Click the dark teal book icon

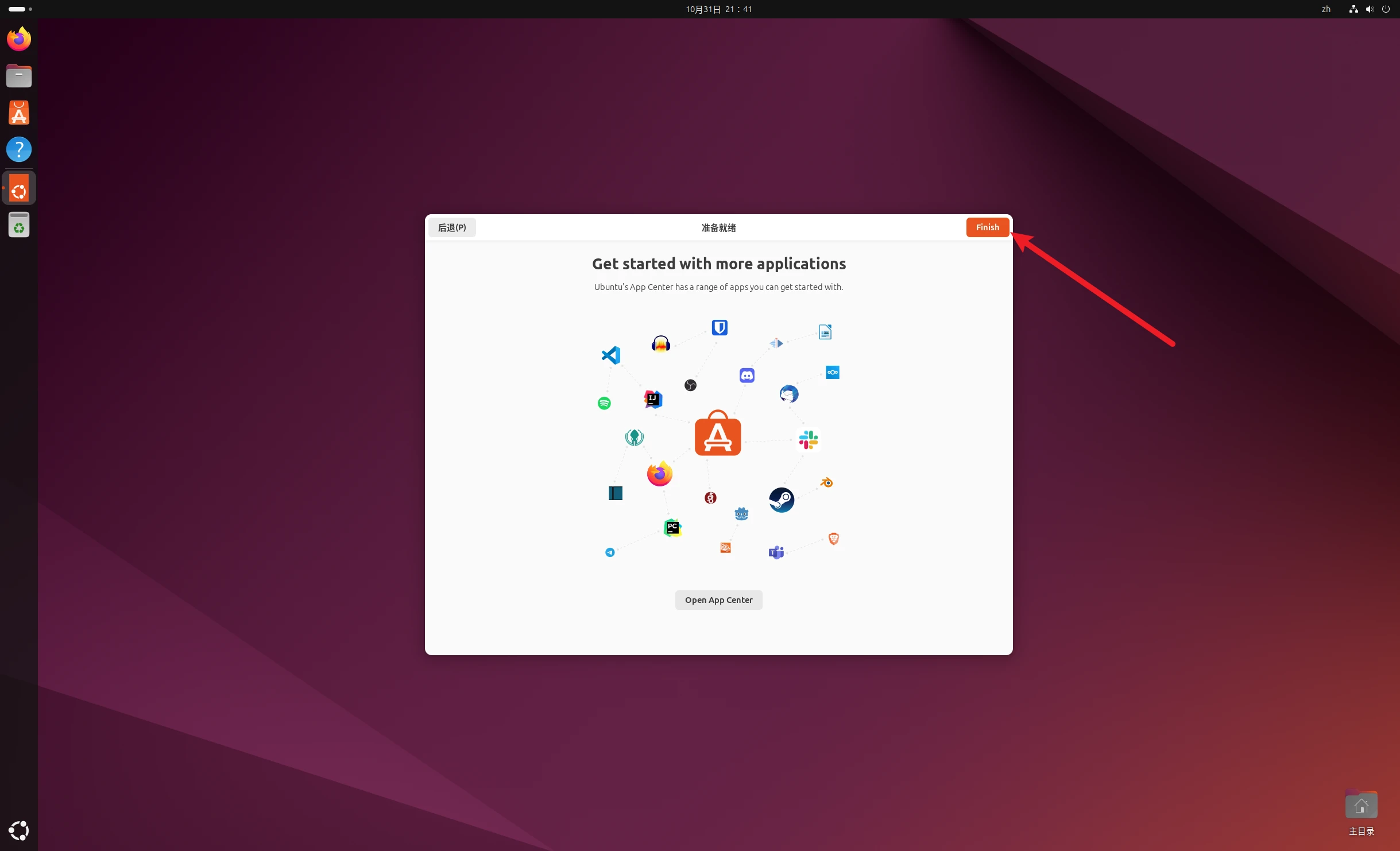point(616,493)
